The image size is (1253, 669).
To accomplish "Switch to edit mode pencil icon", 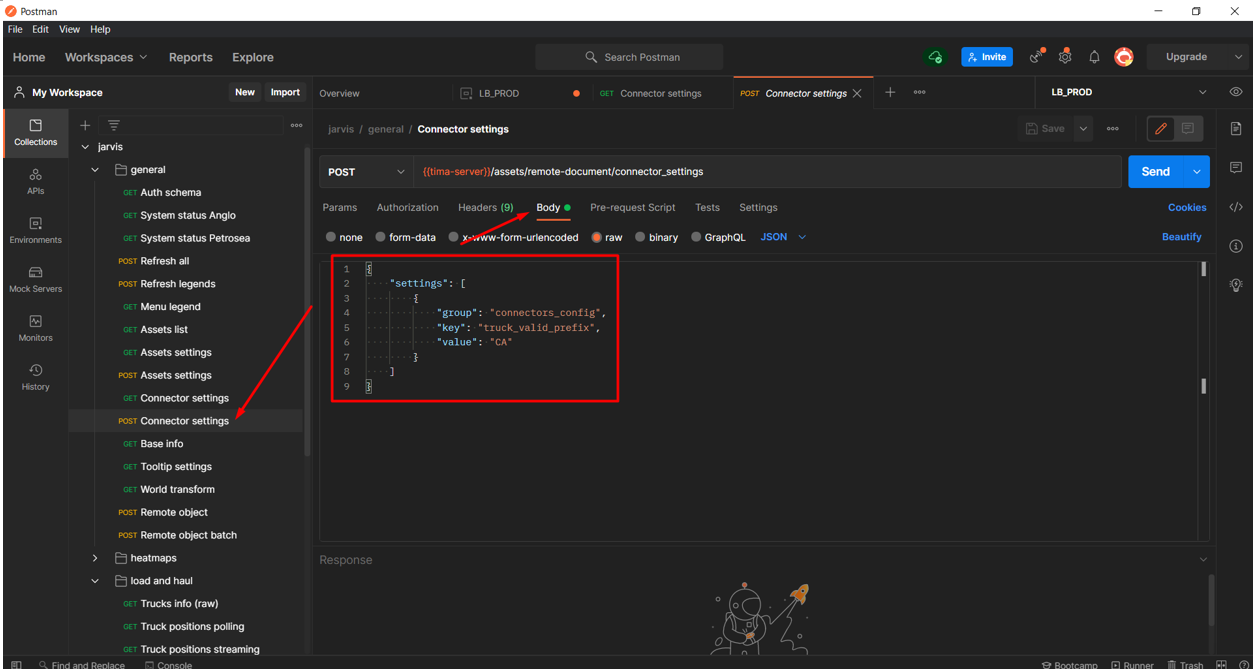I will click(x=1160, y=128).
